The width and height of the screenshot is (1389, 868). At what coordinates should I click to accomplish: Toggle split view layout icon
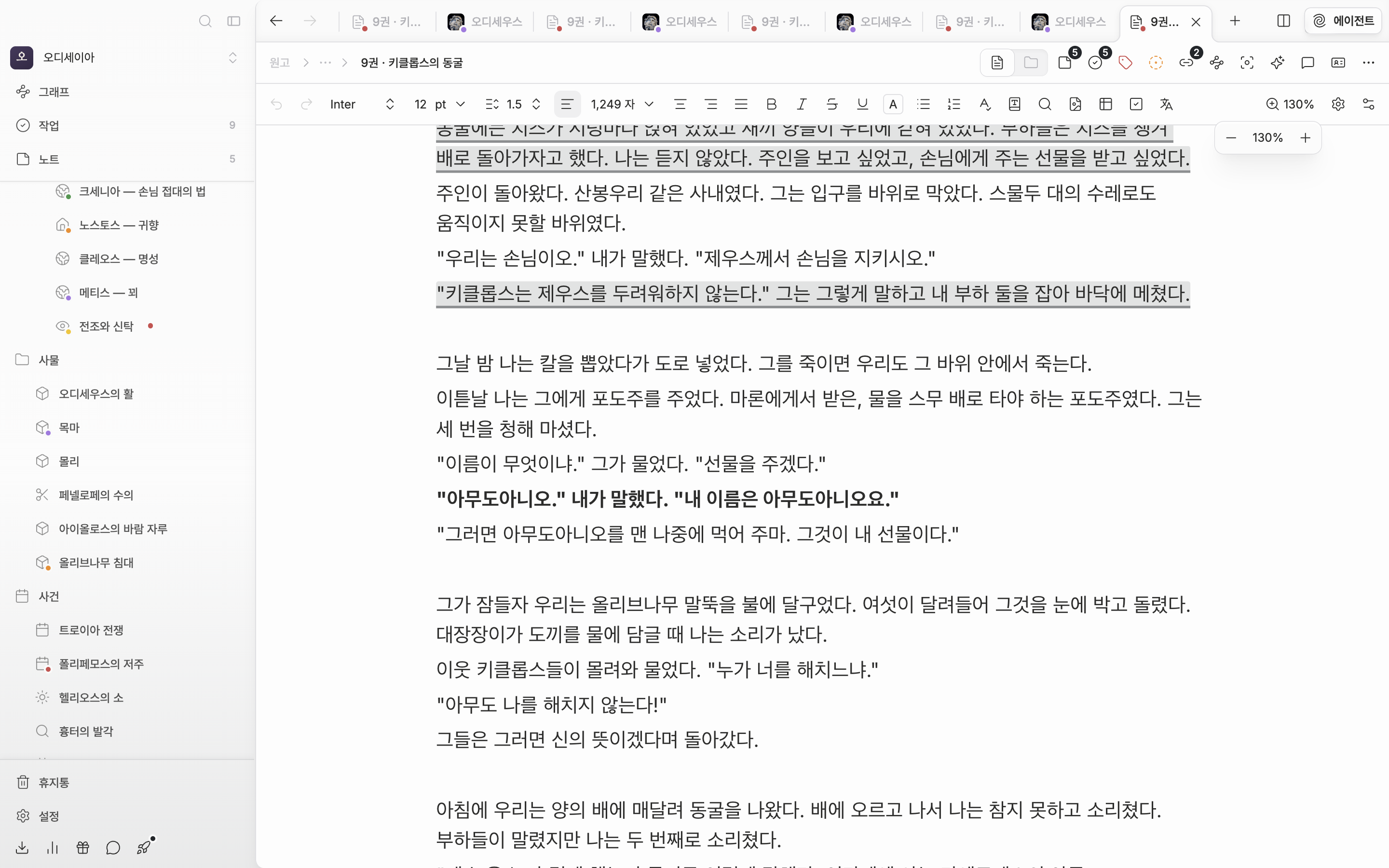[x=1283, y=21]
